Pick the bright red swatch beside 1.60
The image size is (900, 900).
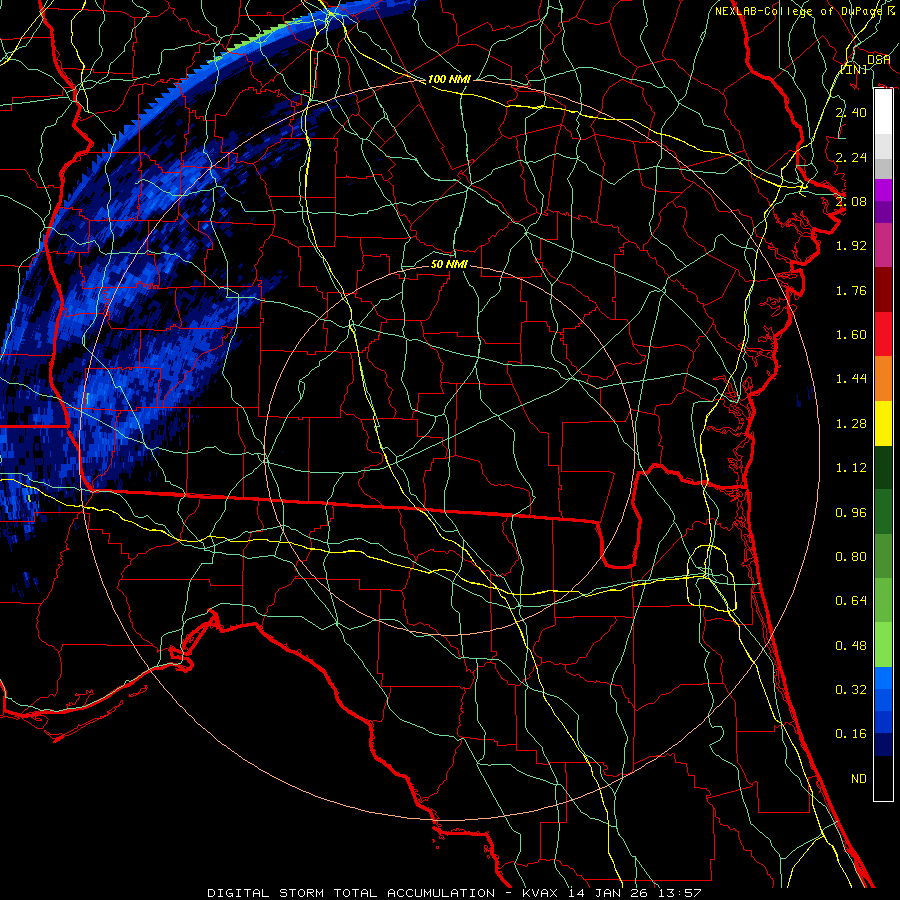883,334
